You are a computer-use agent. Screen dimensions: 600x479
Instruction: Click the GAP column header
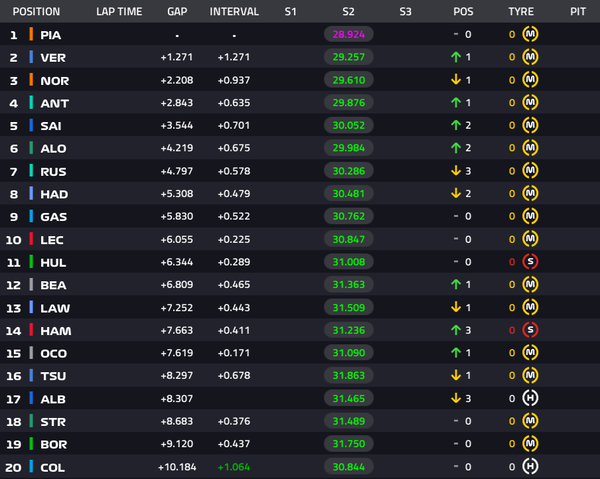tap(177, 11)
